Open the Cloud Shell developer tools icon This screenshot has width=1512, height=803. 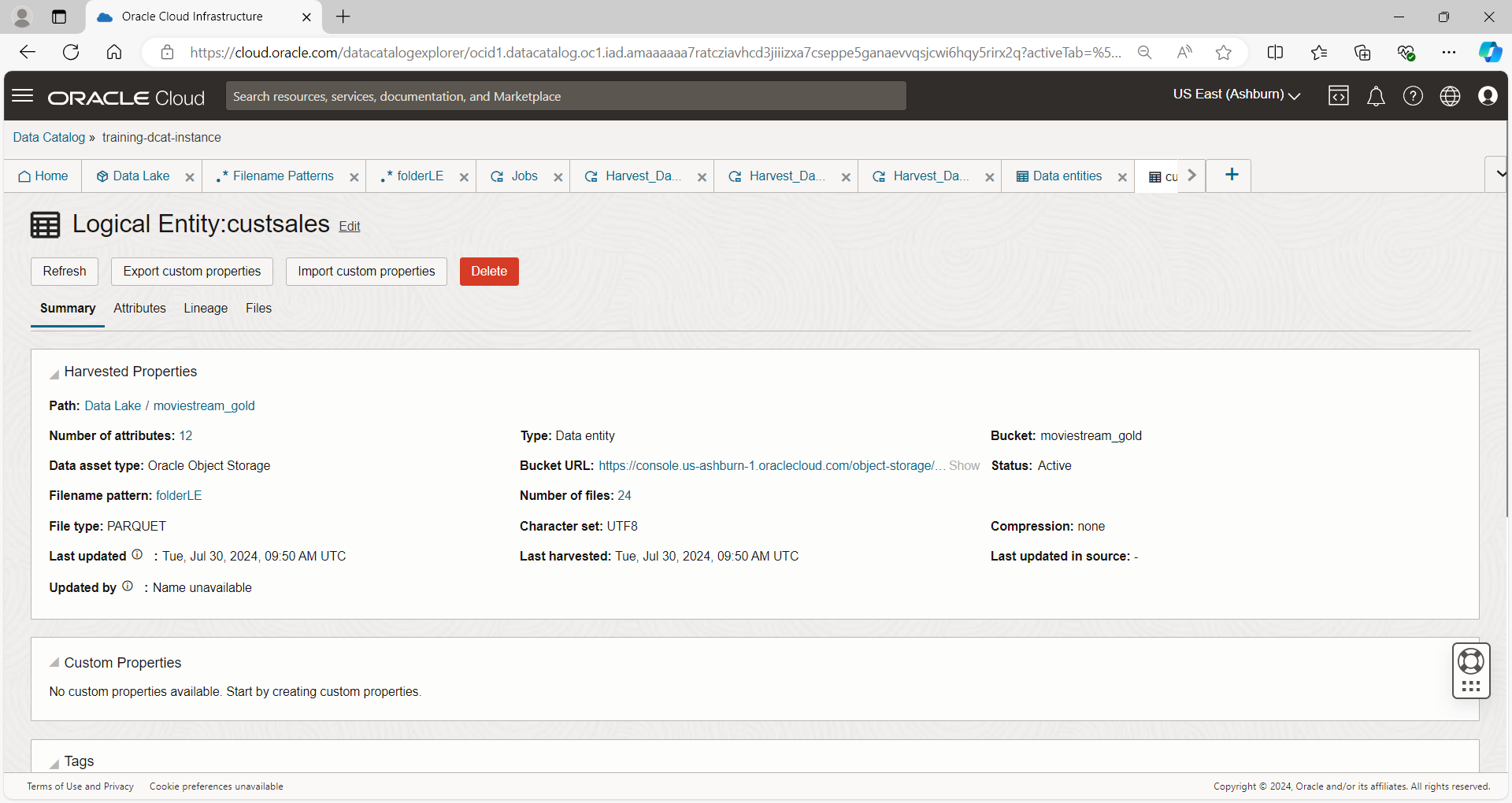(x=1339, y=96)
